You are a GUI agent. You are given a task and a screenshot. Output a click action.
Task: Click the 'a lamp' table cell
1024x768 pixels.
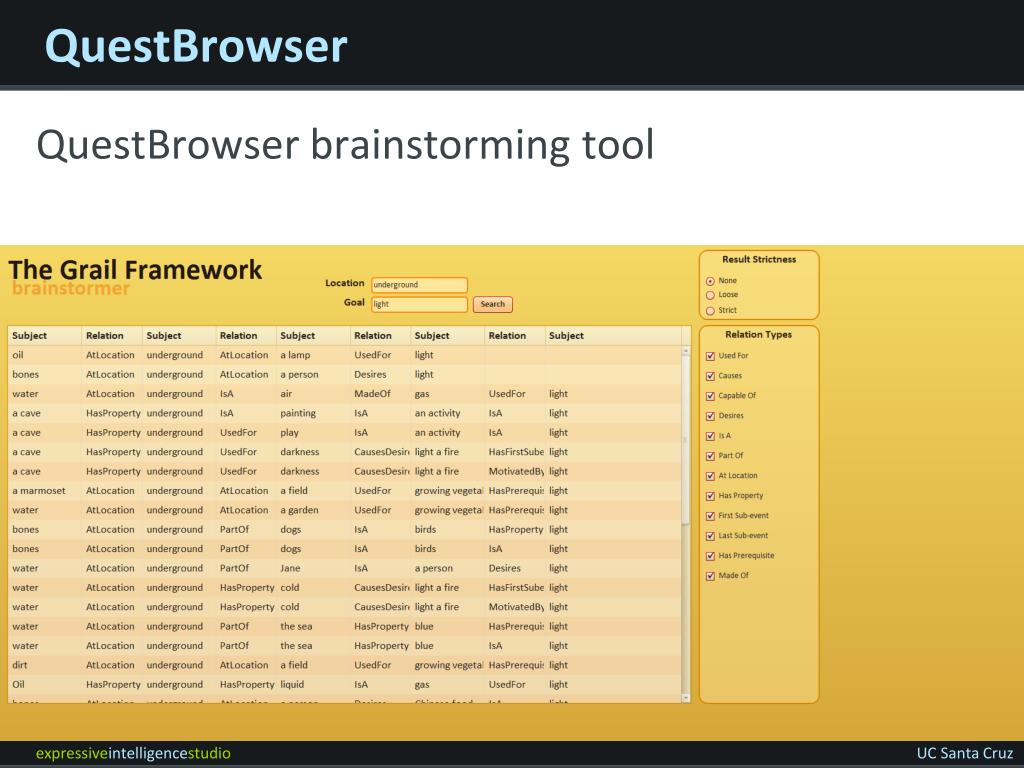(x=295, y=355)
